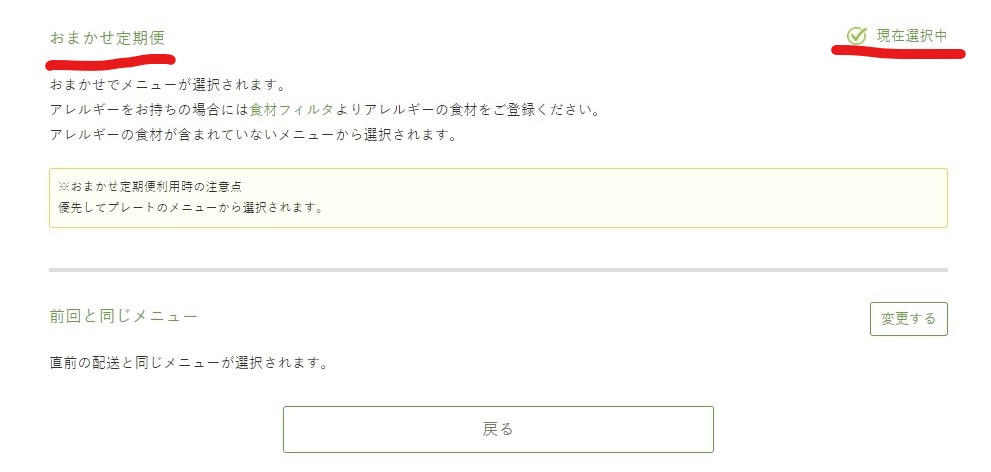Click the 優先してプレートのメニュー notice sentence
This screenshot has width=991, height=472.
(x=190, y=207)
